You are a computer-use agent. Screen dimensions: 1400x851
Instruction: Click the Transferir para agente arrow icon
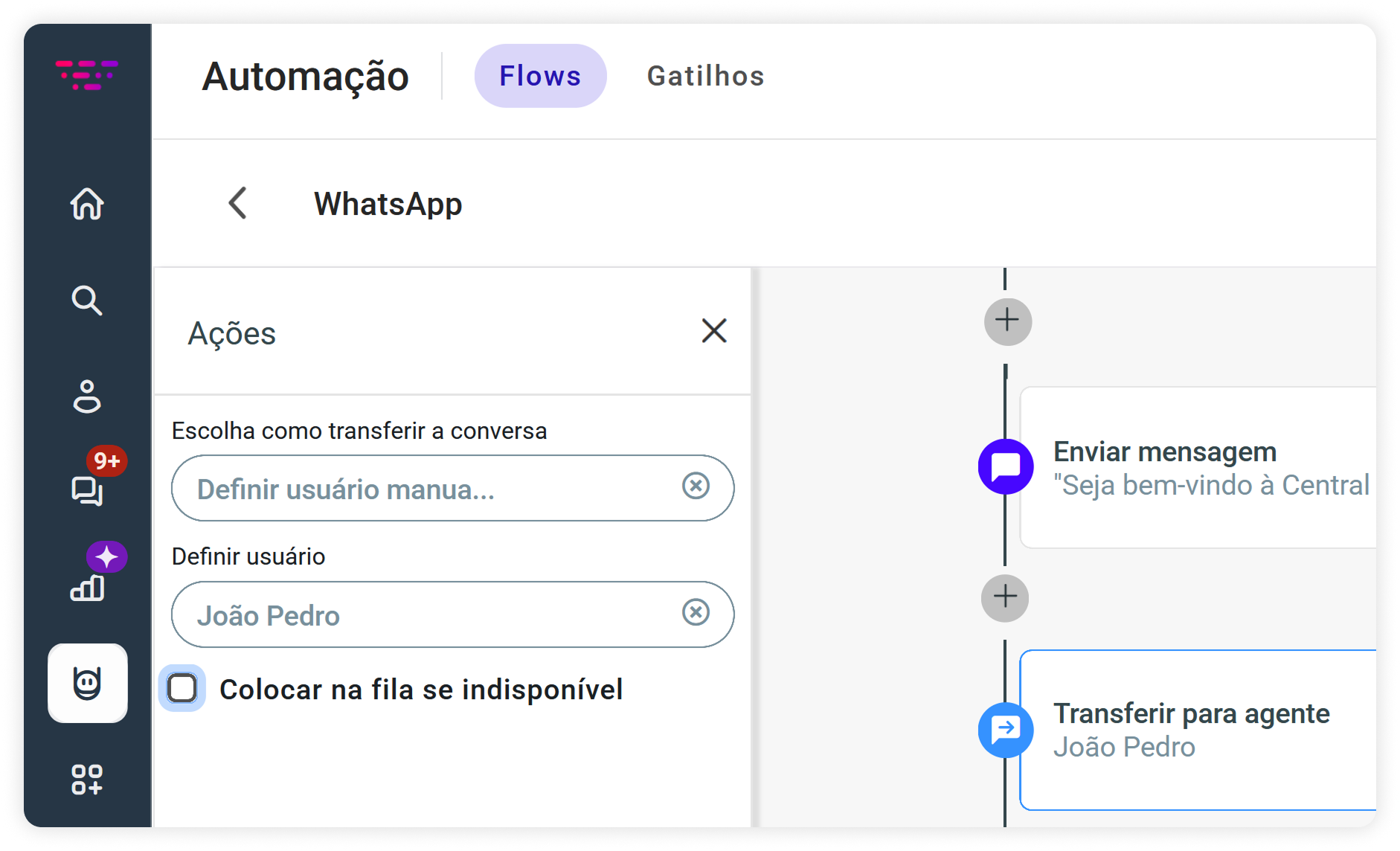coord(1006,730)
